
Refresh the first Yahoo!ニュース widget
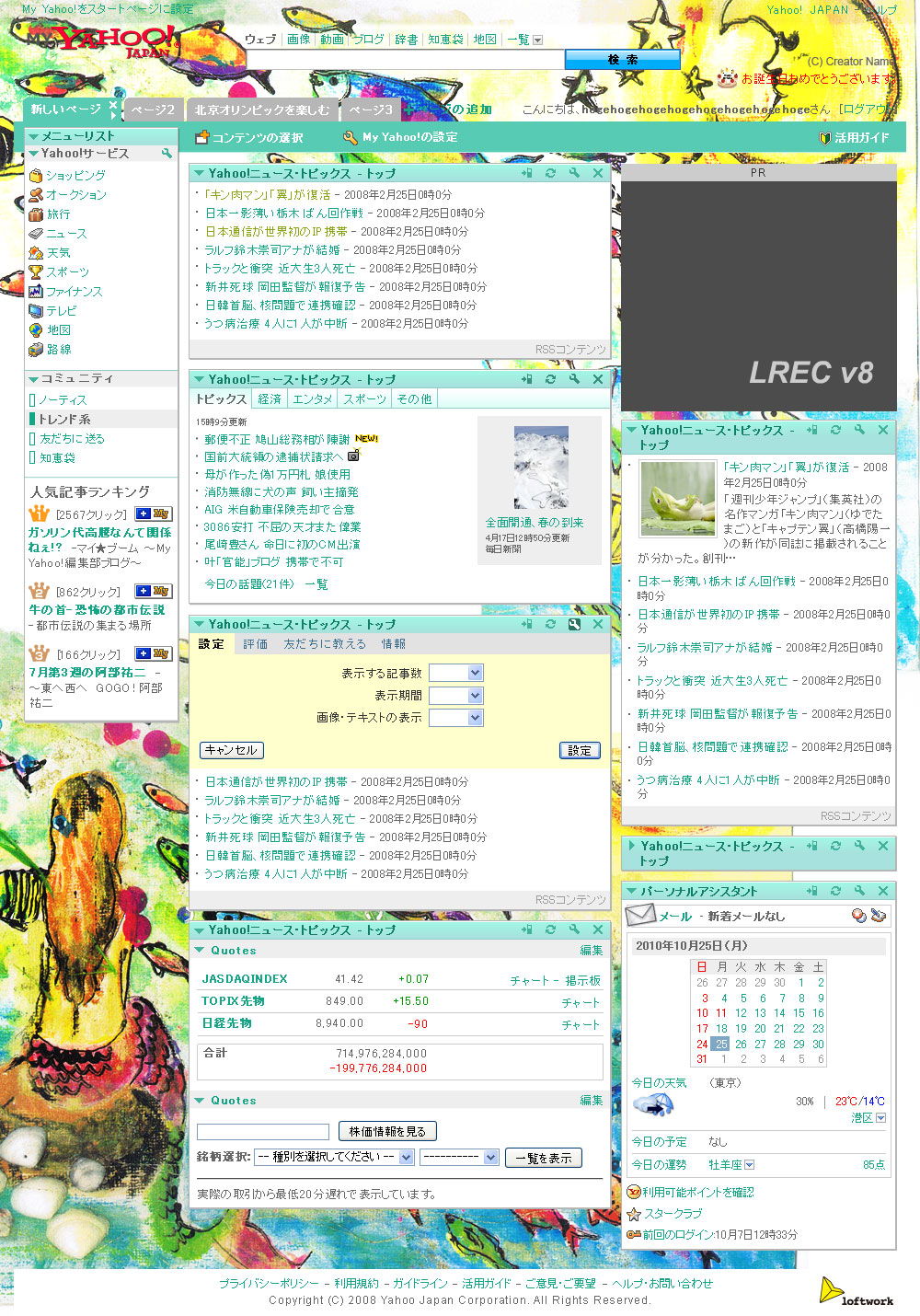click(550, 173)
